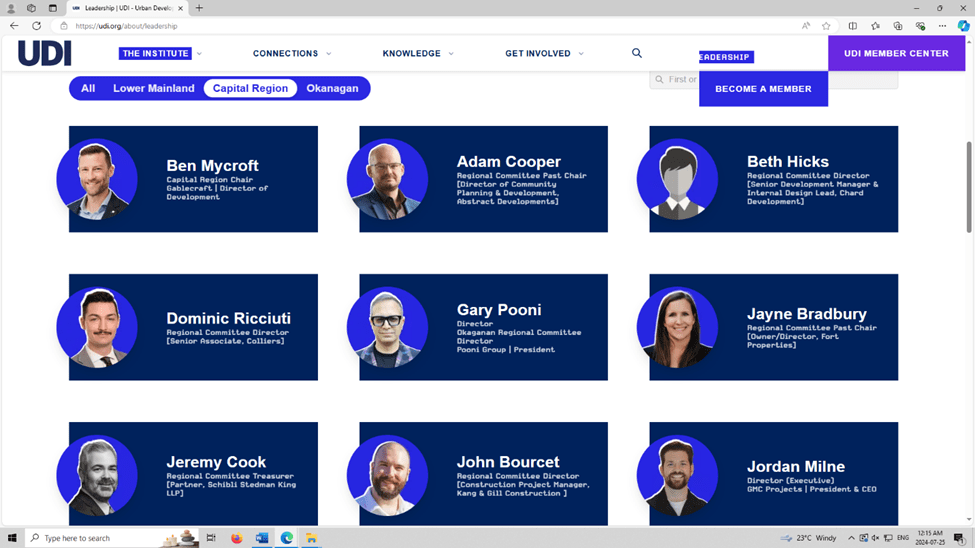The height and width of the screenshot is (548, 975).
Task: Switch the region filter to All
Action: (x=88, y=88)
